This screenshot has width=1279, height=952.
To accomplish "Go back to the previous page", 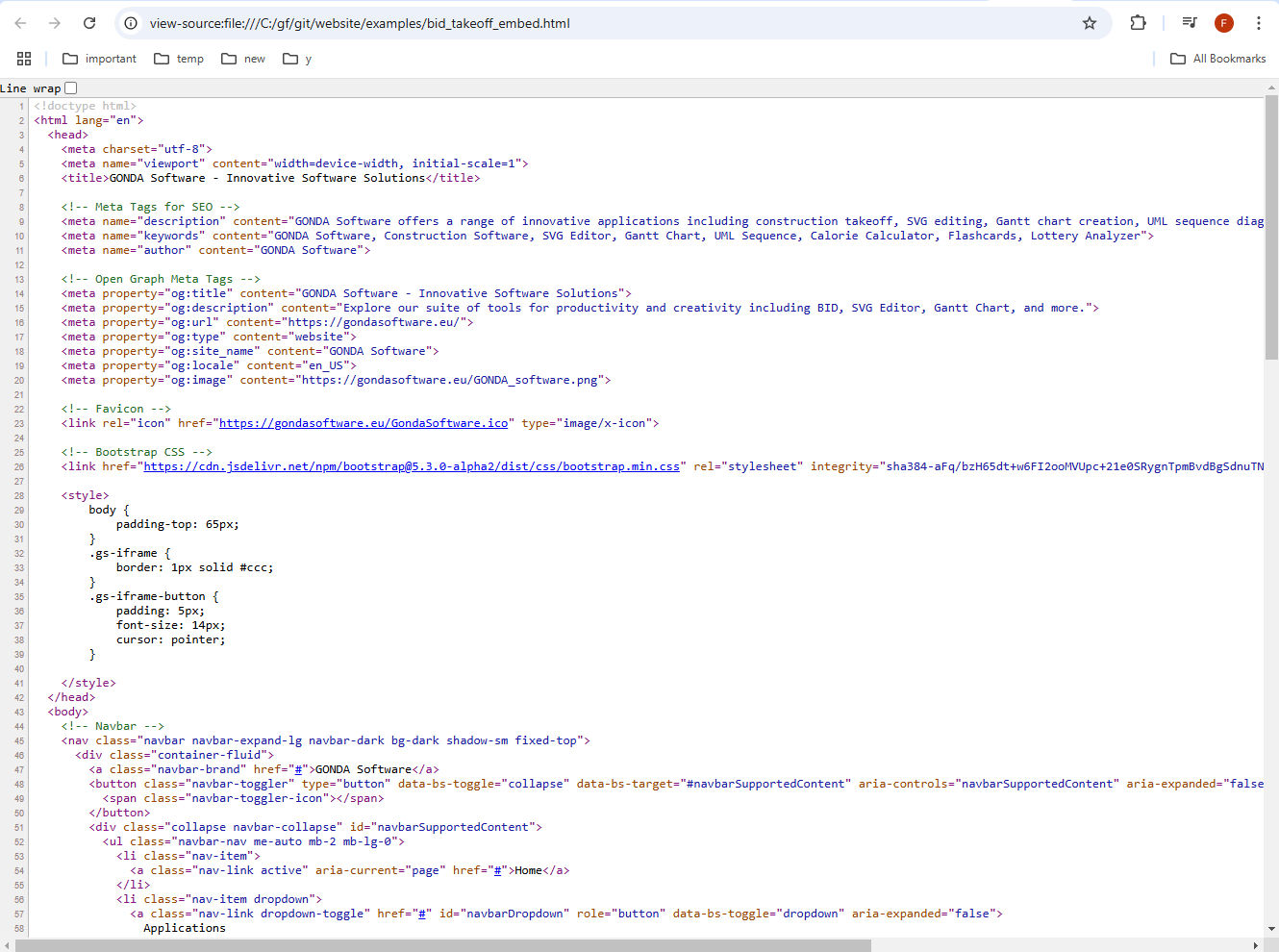I will [x=21, y=23].
